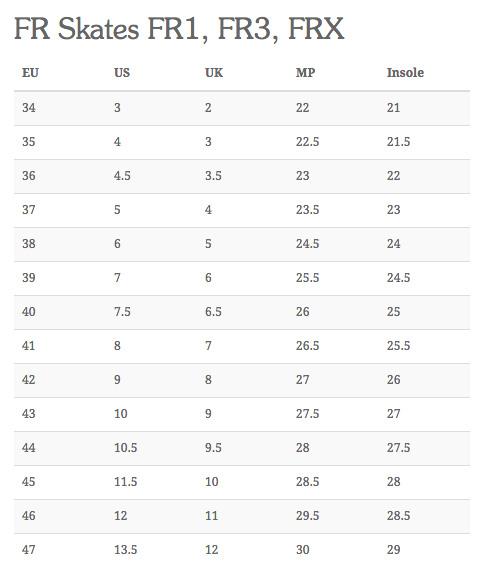
Task: Select the EU column header
Action: (x=30, y=73)
